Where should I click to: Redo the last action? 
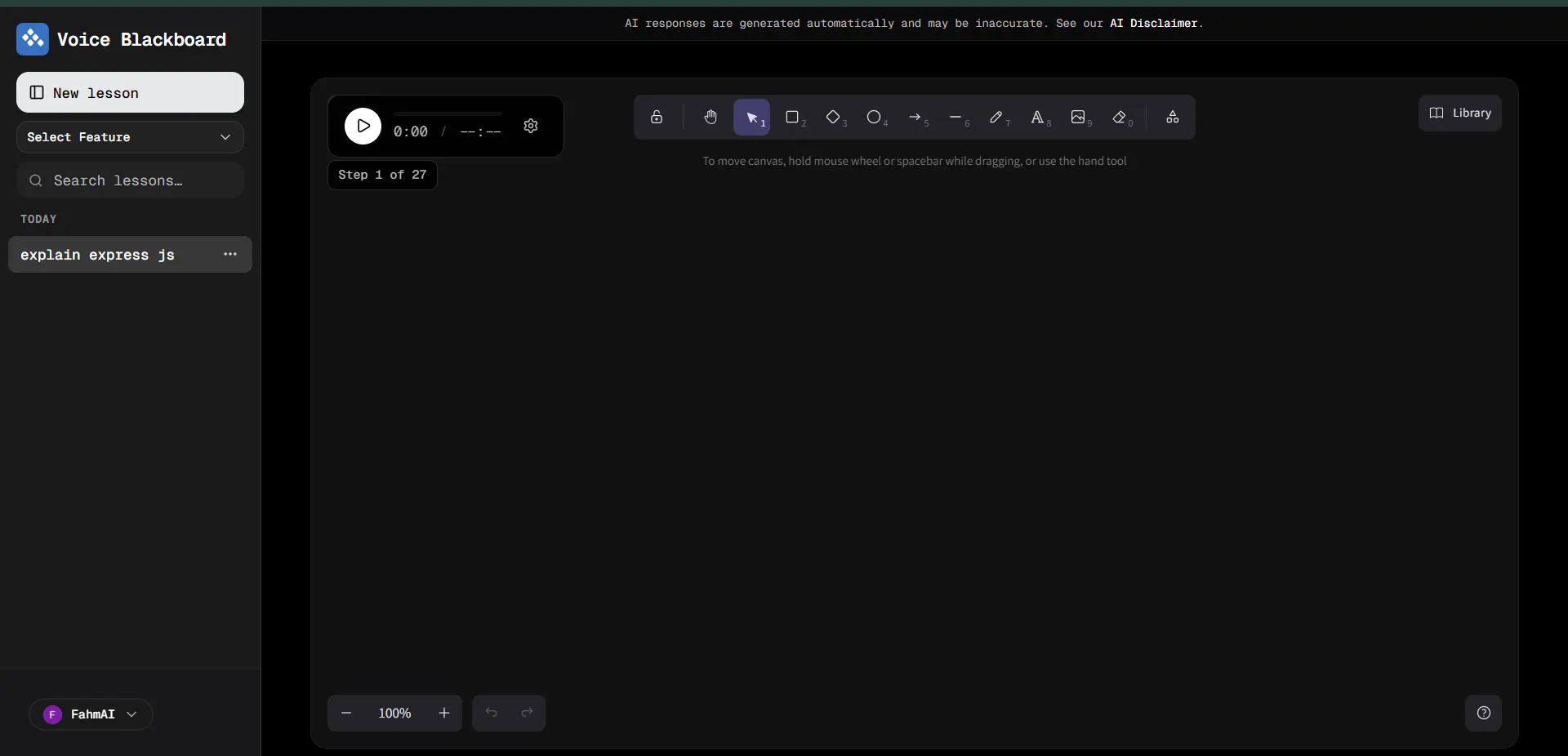[527, 714]
